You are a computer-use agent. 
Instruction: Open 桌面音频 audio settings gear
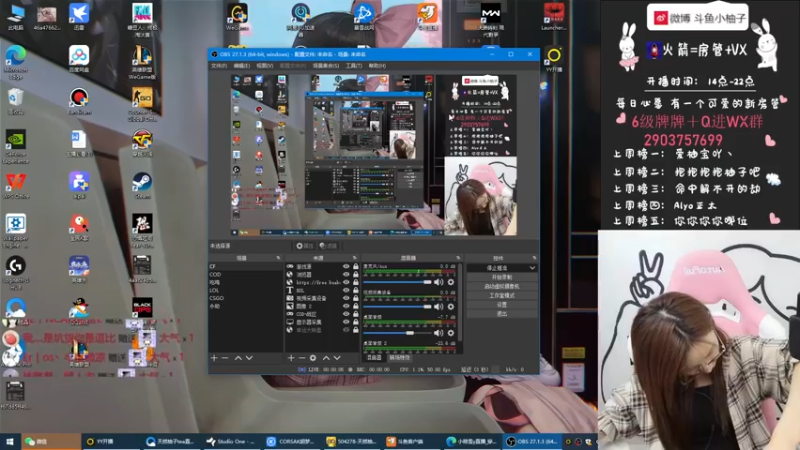click(451, 333)
